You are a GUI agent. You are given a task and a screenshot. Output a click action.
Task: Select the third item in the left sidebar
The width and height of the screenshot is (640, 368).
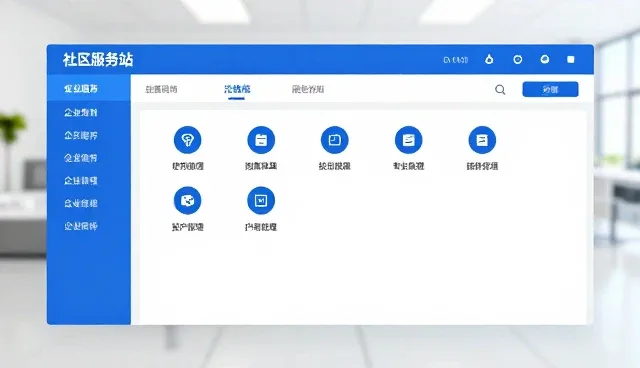click(81, 135)
